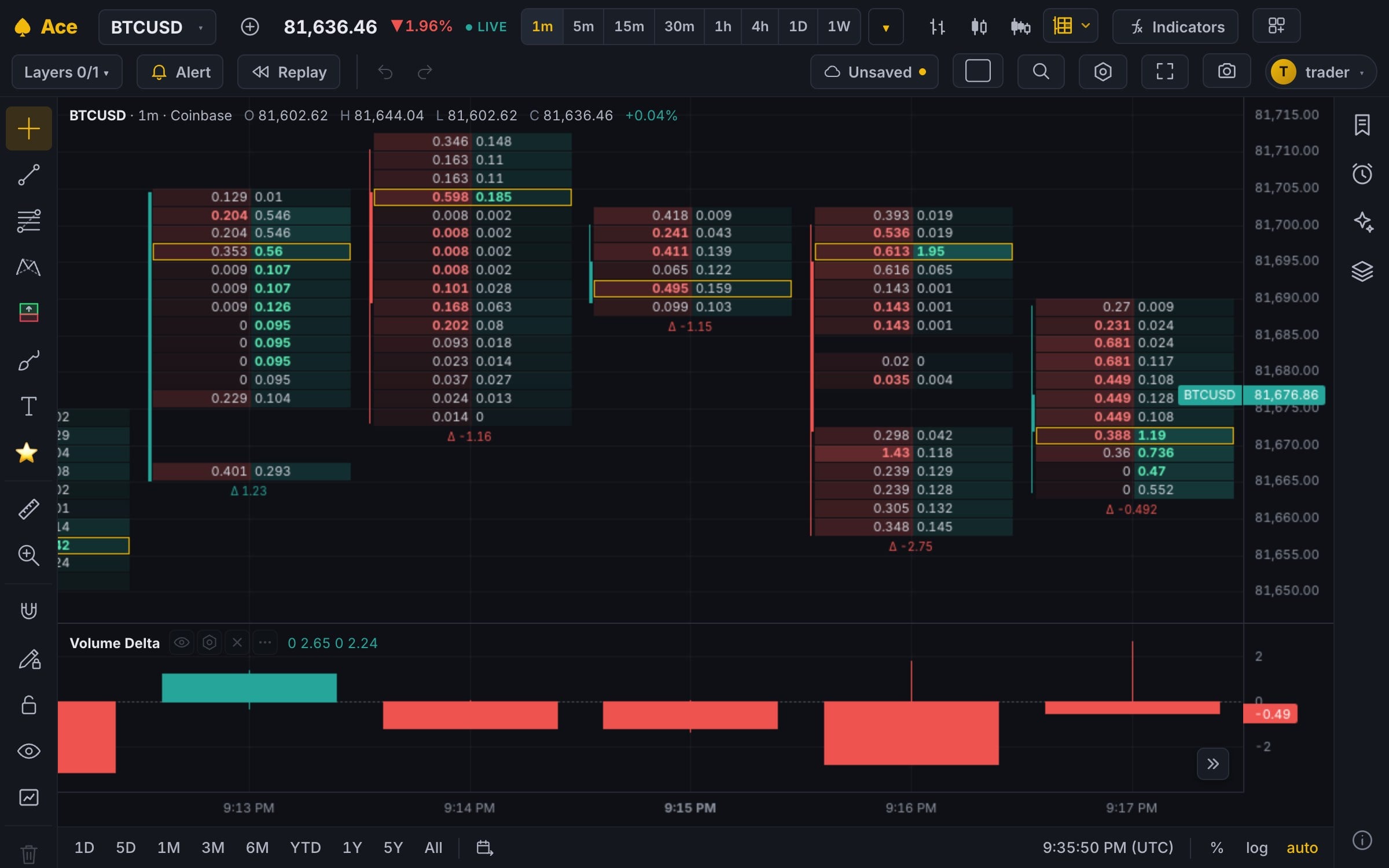1389x868 pixels.
Task: Enter fullscreen mode
Action: (1164, 72)
